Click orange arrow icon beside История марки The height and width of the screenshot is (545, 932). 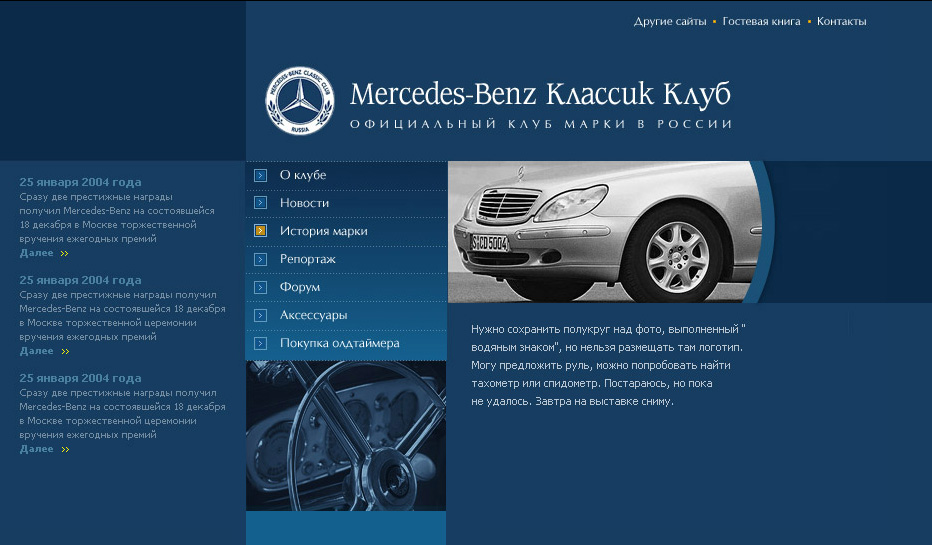260,231
